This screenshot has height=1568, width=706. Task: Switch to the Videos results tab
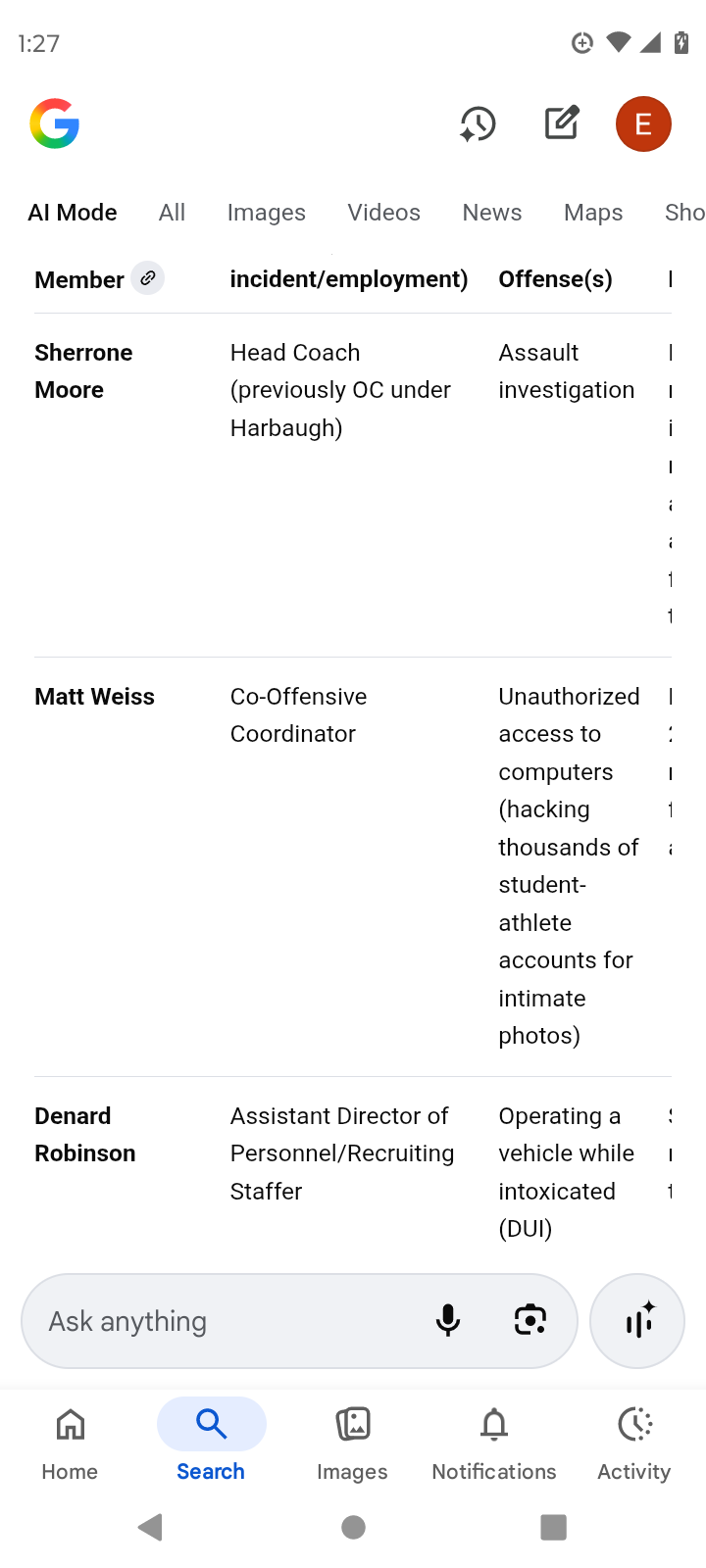point(383,213)
